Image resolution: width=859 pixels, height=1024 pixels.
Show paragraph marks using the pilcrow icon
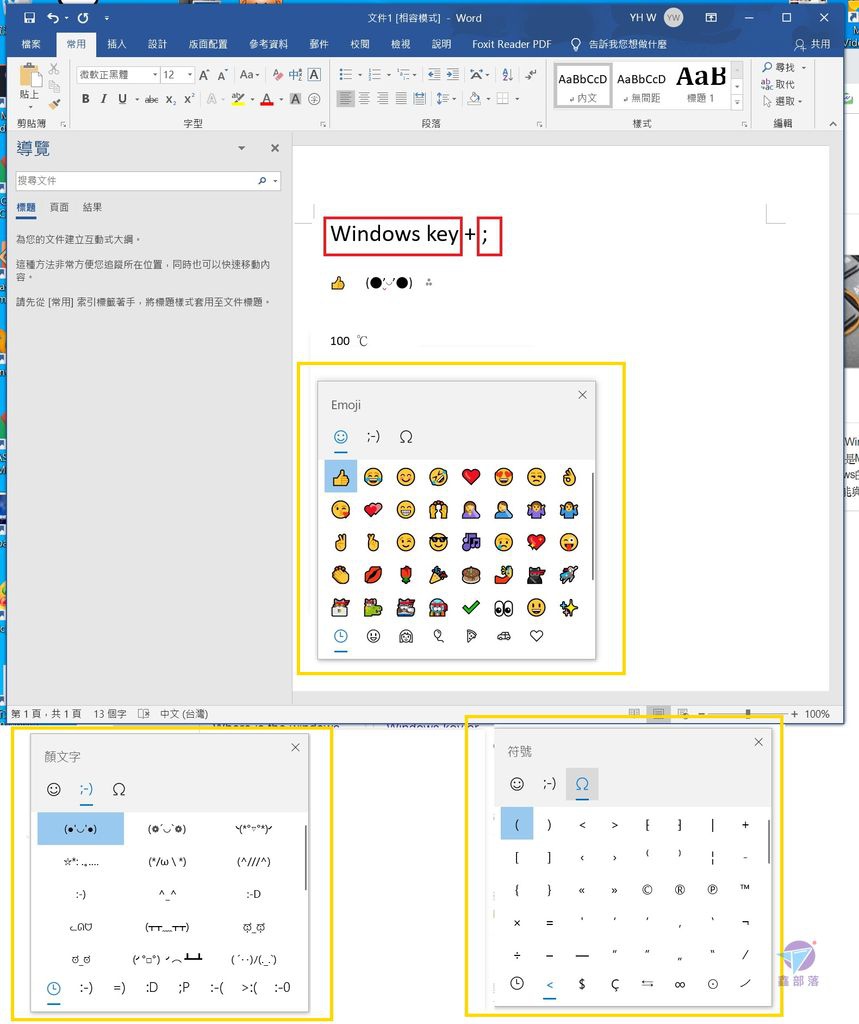tap(530, 75)
